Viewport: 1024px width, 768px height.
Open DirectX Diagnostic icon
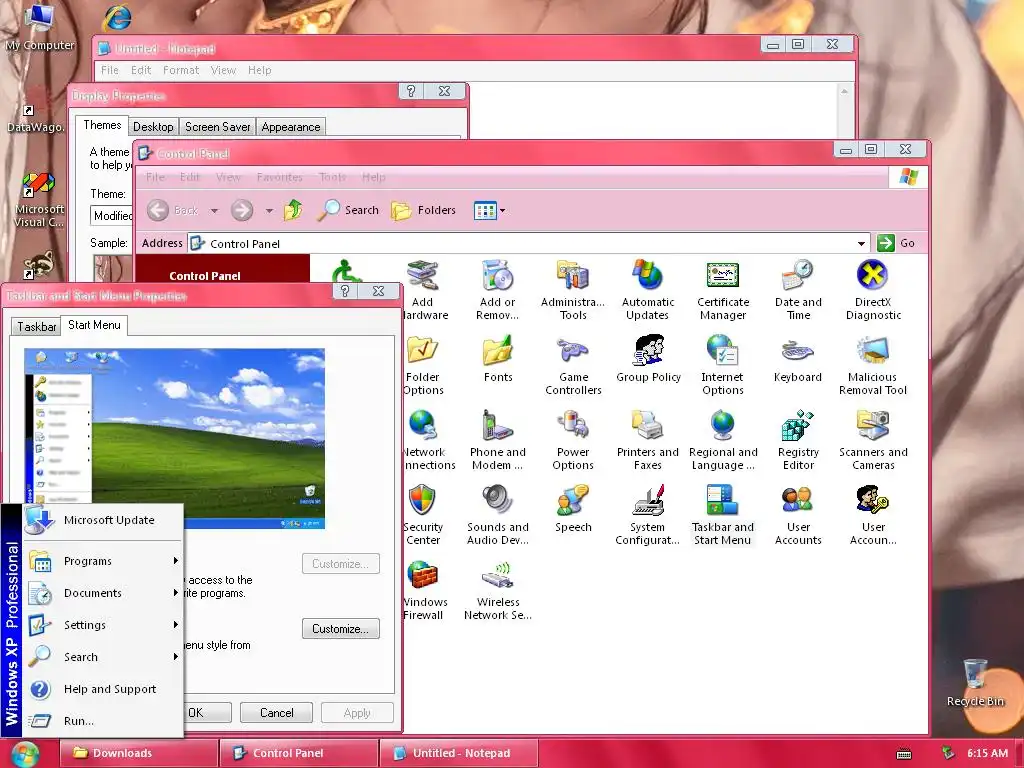click(873, 290)
